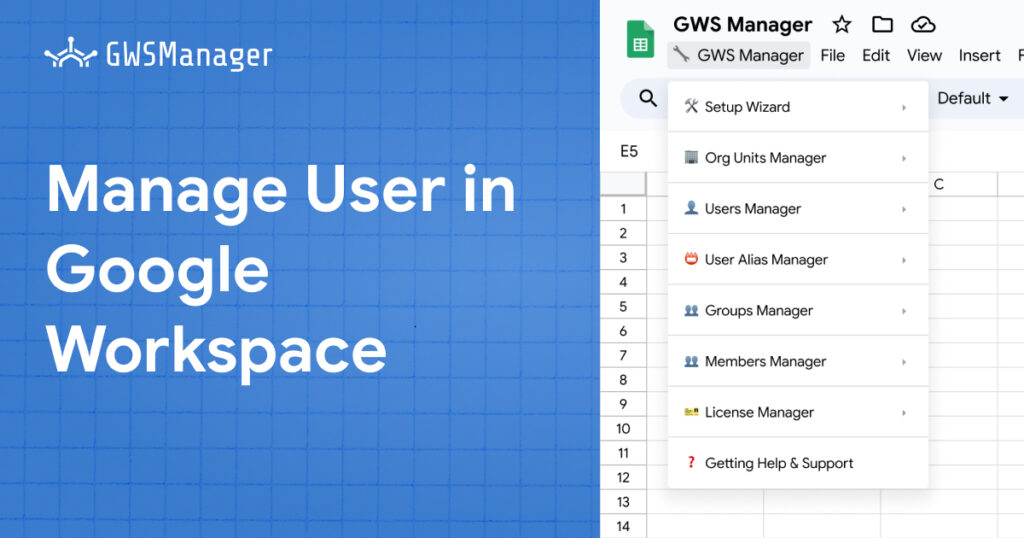Open the View menu
This screenshot has height=538, width=1024.
pos(924,56)
